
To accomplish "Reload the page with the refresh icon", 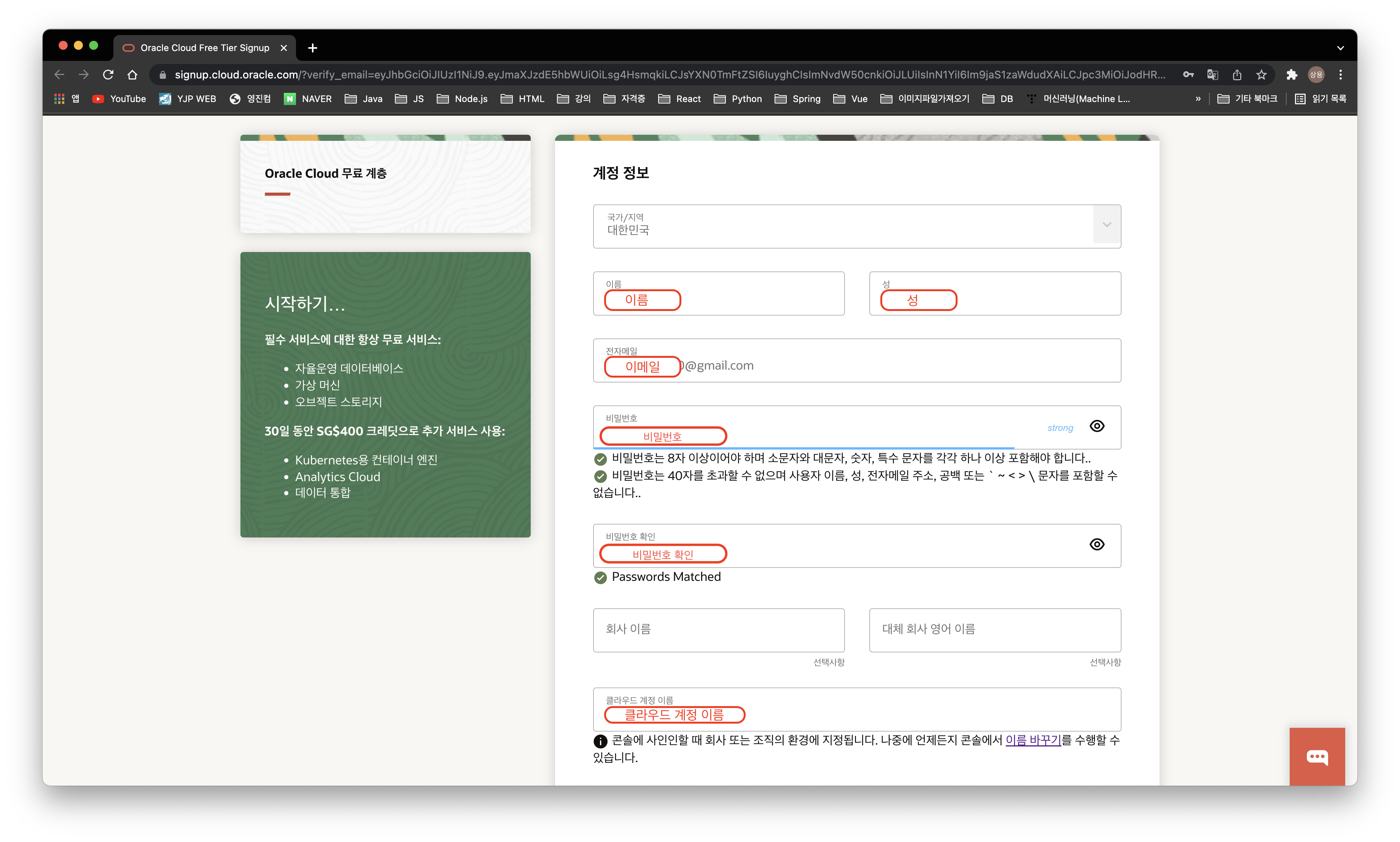I will tap(108, 74).
